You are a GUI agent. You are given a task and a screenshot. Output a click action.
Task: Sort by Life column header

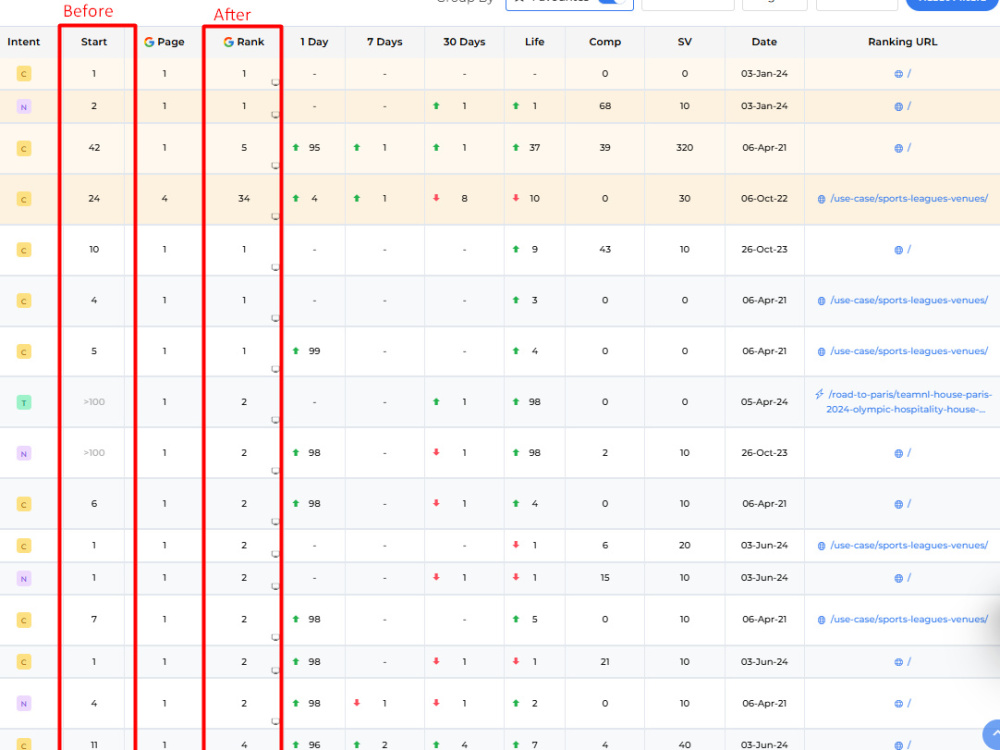tap(534, 41)
